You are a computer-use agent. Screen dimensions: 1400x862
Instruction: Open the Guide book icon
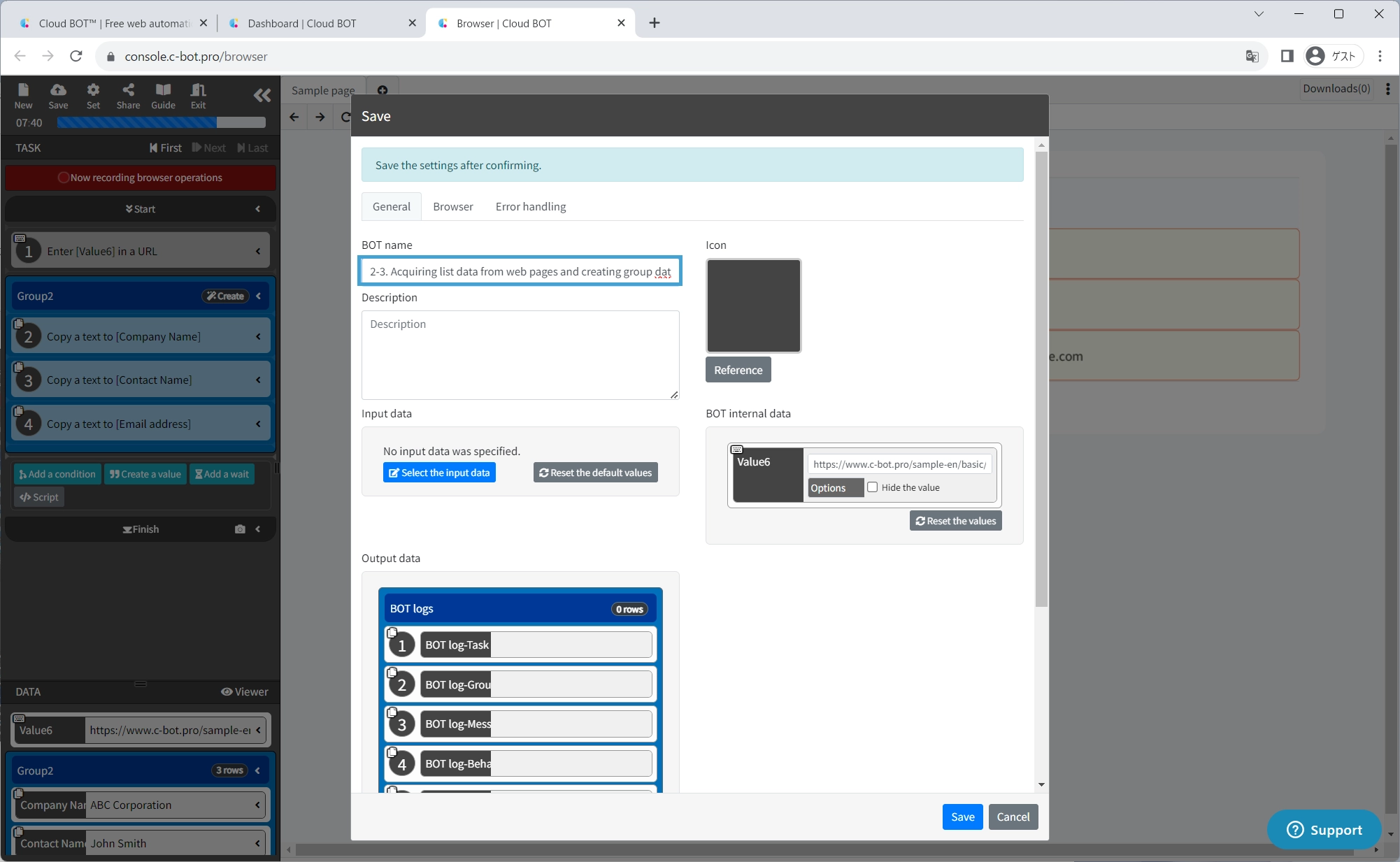[163, 95]
